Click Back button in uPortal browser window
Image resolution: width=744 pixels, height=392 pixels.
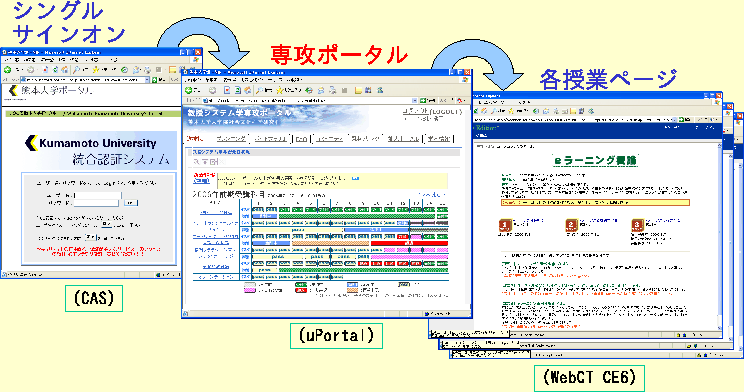[x=189, y=90]
